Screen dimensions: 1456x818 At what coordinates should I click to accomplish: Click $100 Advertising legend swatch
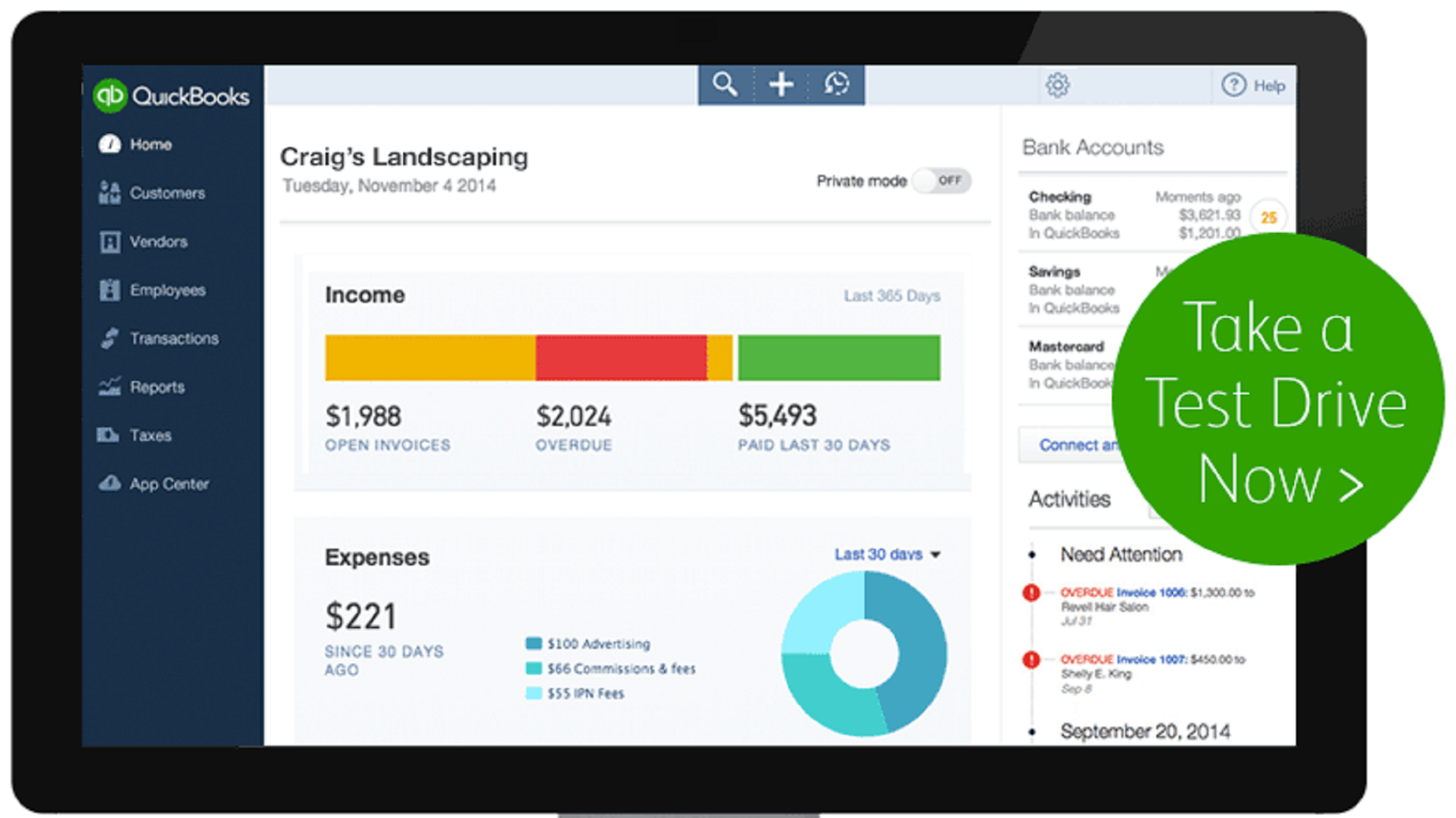tap(533, 643)
